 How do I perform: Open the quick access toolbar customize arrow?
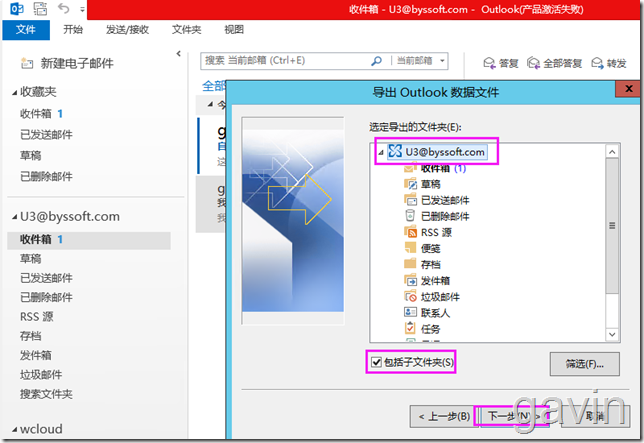[x=82, y=9]
